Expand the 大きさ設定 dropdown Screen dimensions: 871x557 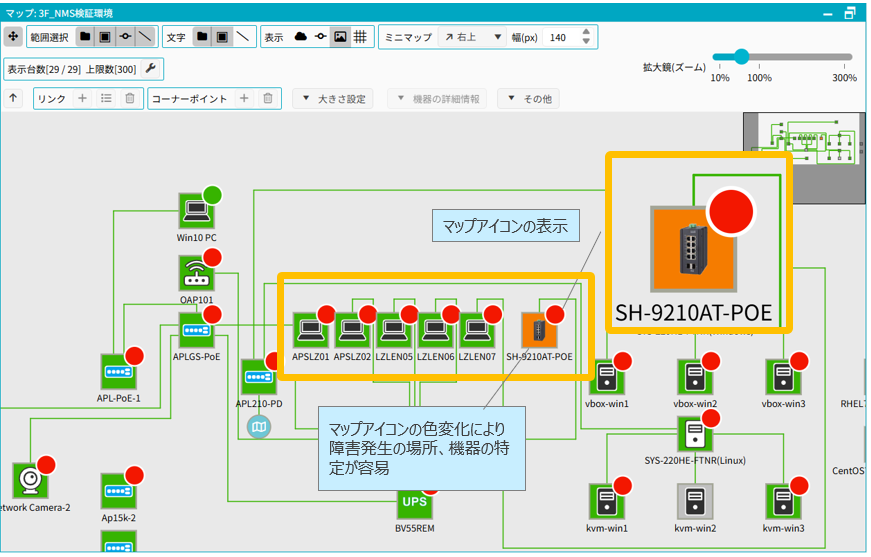click(333, 99)
